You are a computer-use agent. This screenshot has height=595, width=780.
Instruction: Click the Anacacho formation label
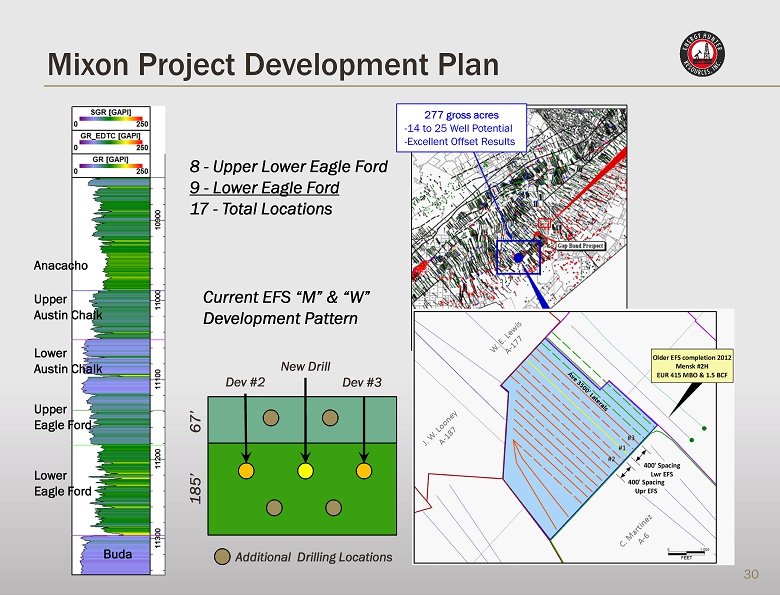[x=62, y=265]
